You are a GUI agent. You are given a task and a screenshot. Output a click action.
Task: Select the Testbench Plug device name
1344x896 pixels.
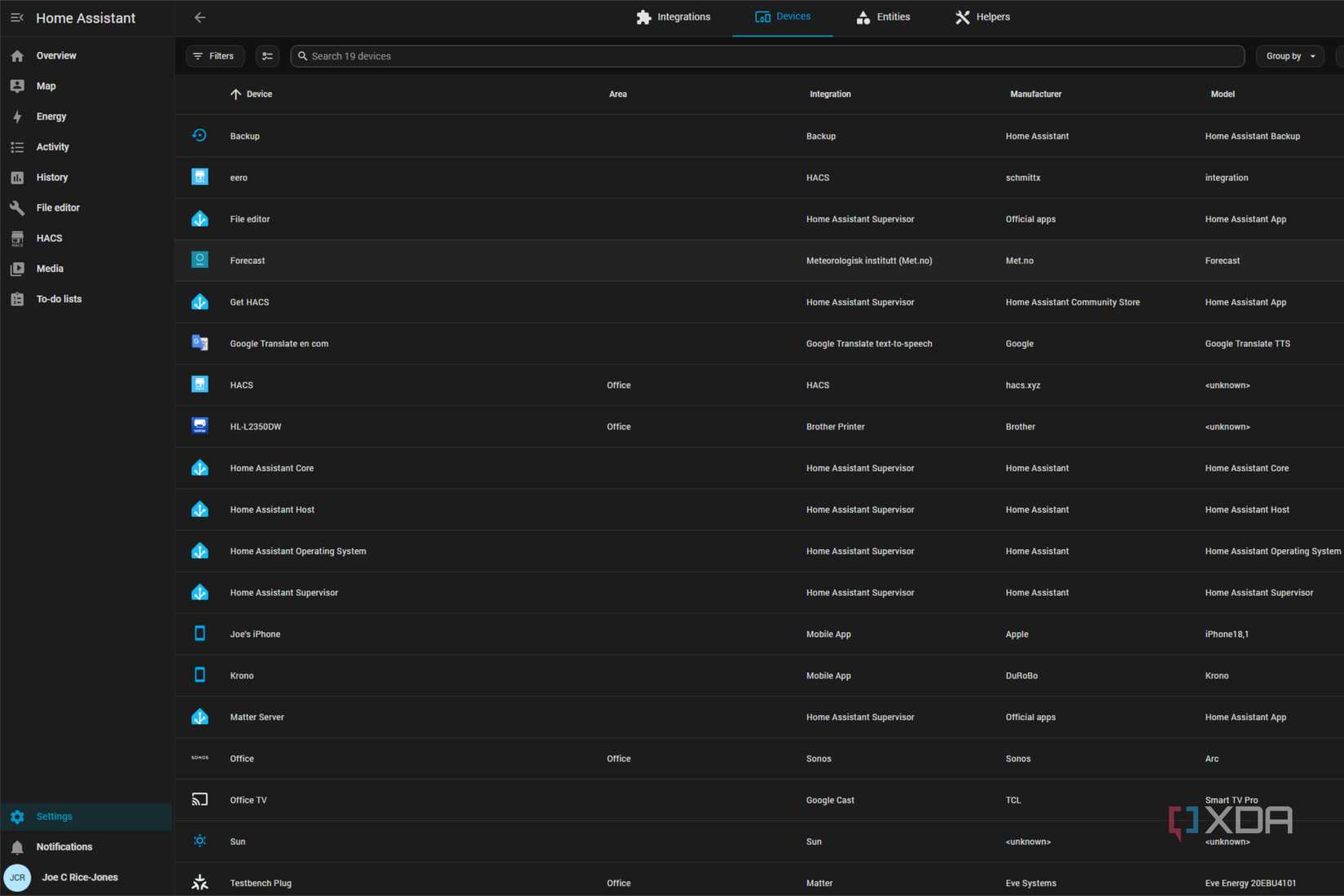[x=261, y=883]
